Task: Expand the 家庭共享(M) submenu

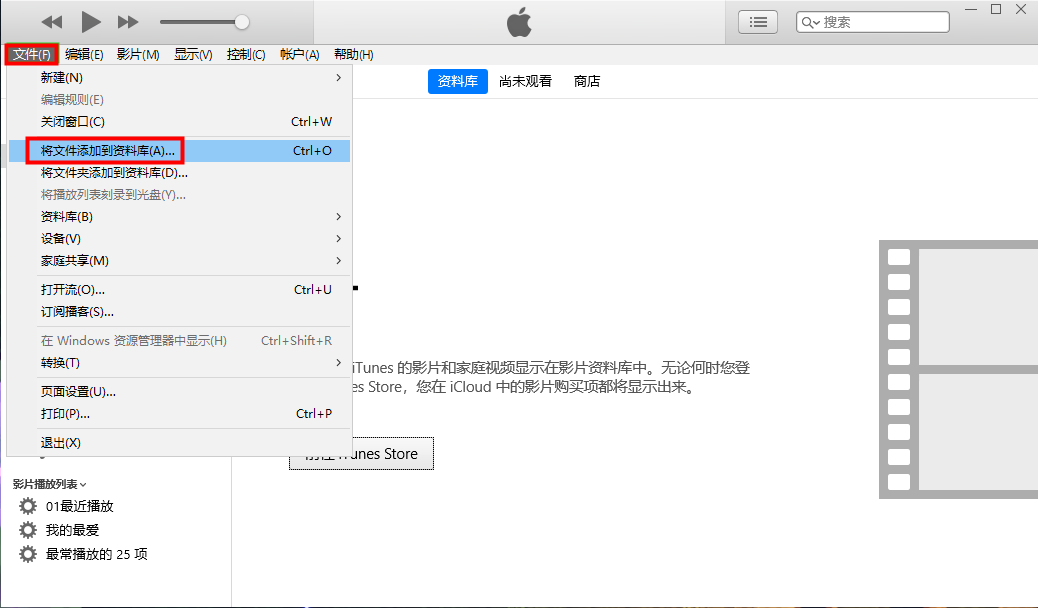Action: tap(179, 261)
